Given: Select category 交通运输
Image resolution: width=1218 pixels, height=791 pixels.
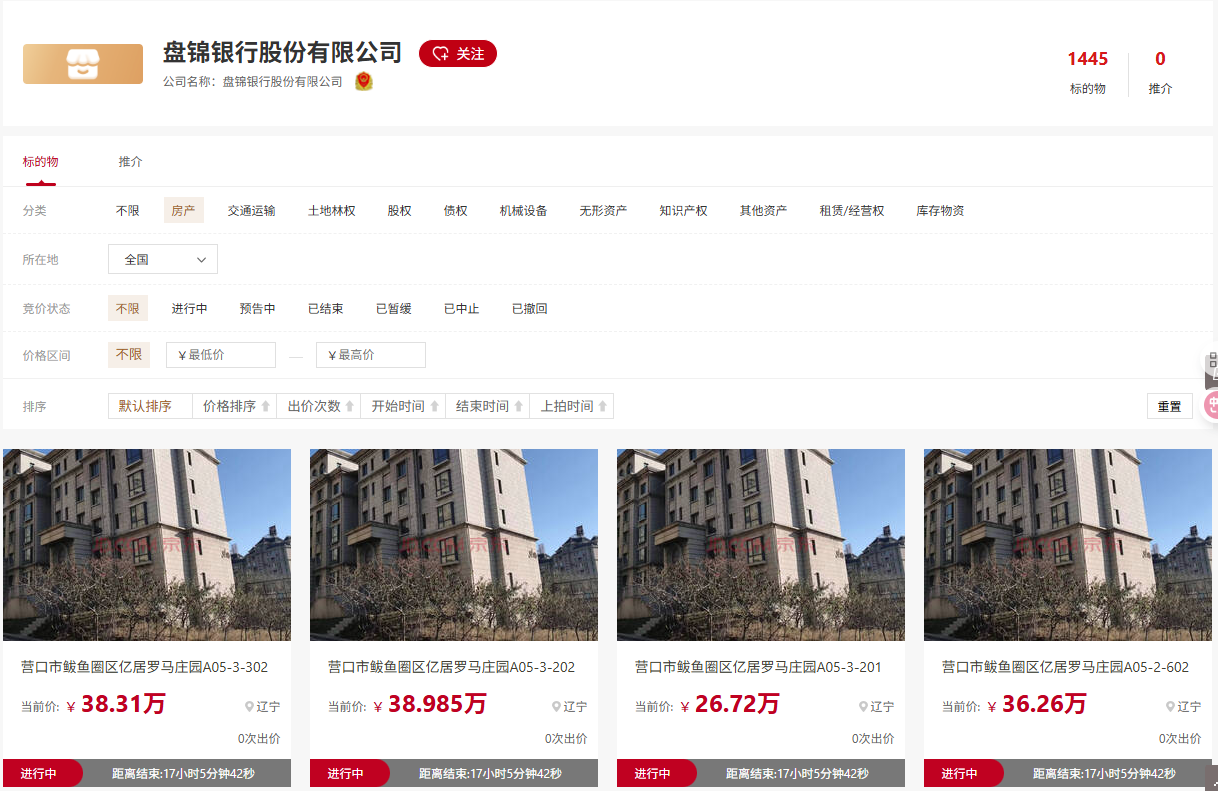Looking at the screenshot, I should point(251,211).
